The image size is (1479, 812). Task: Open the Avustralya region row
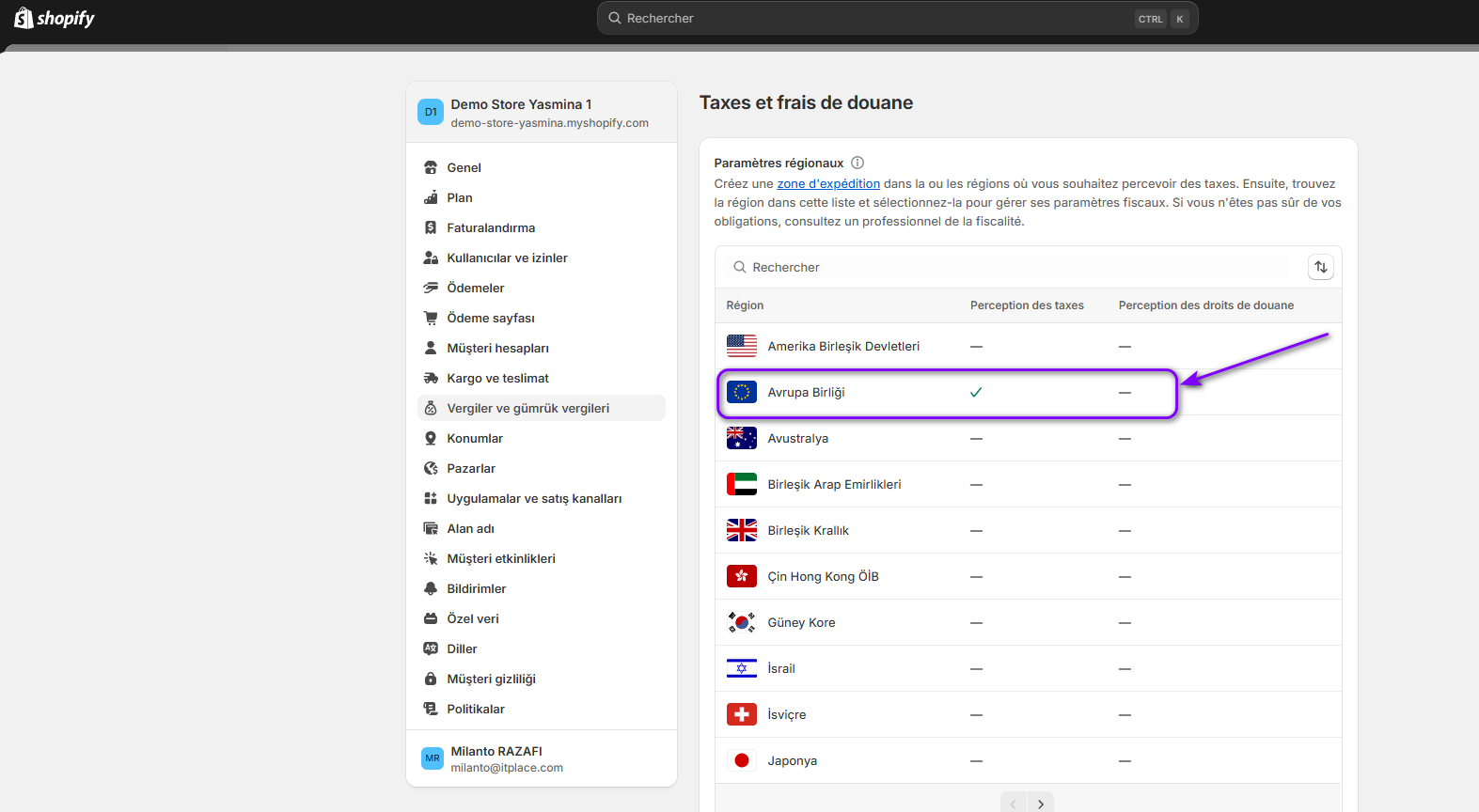click(1028, 438)
